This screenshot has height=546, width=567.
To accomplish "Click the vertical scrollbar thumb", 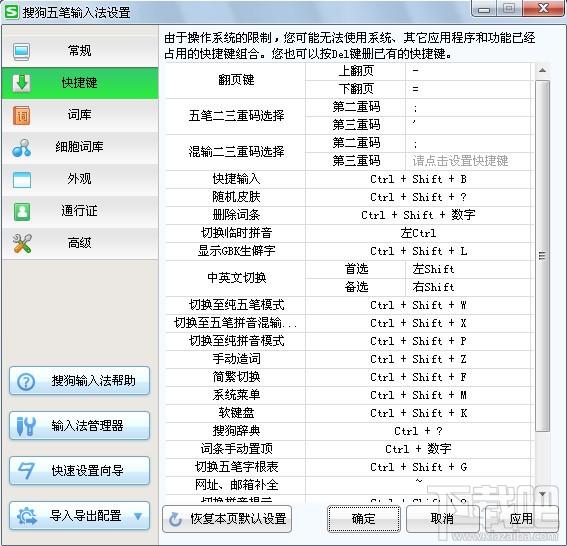I will 542,256.
